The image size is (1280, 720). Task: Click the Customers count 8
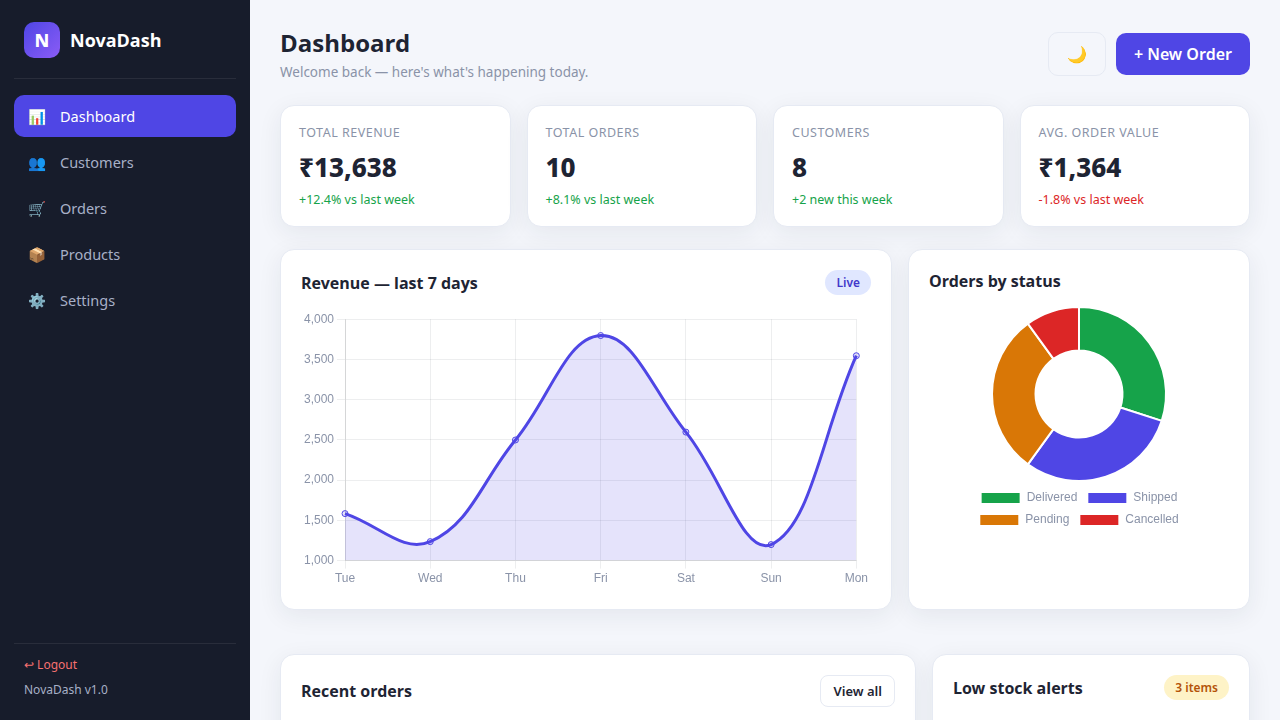(799, 167)
